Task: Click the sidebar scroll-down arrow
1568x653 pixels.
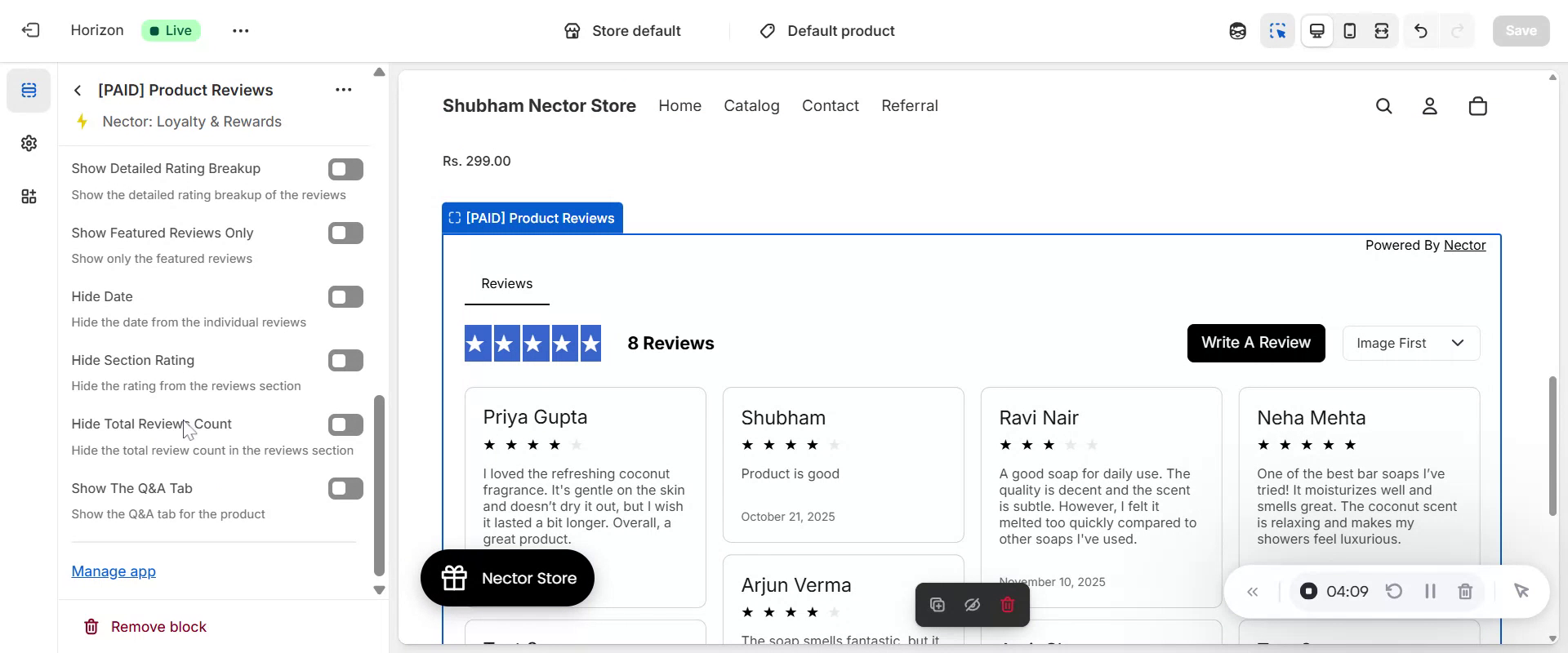Action: click(379, 590)
